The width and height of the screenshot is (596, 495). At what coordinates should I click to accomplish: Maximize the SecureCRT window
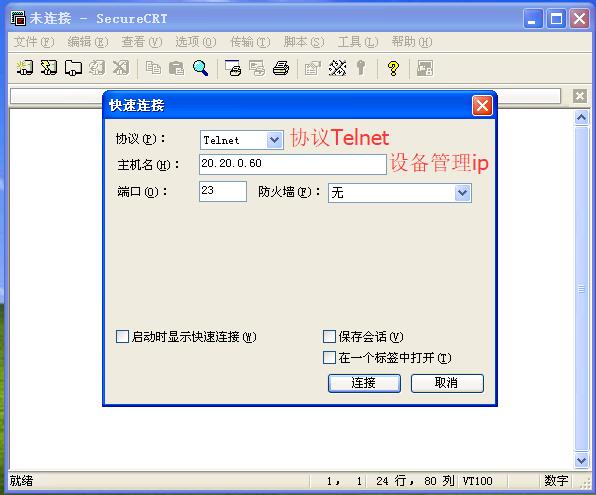556,18
